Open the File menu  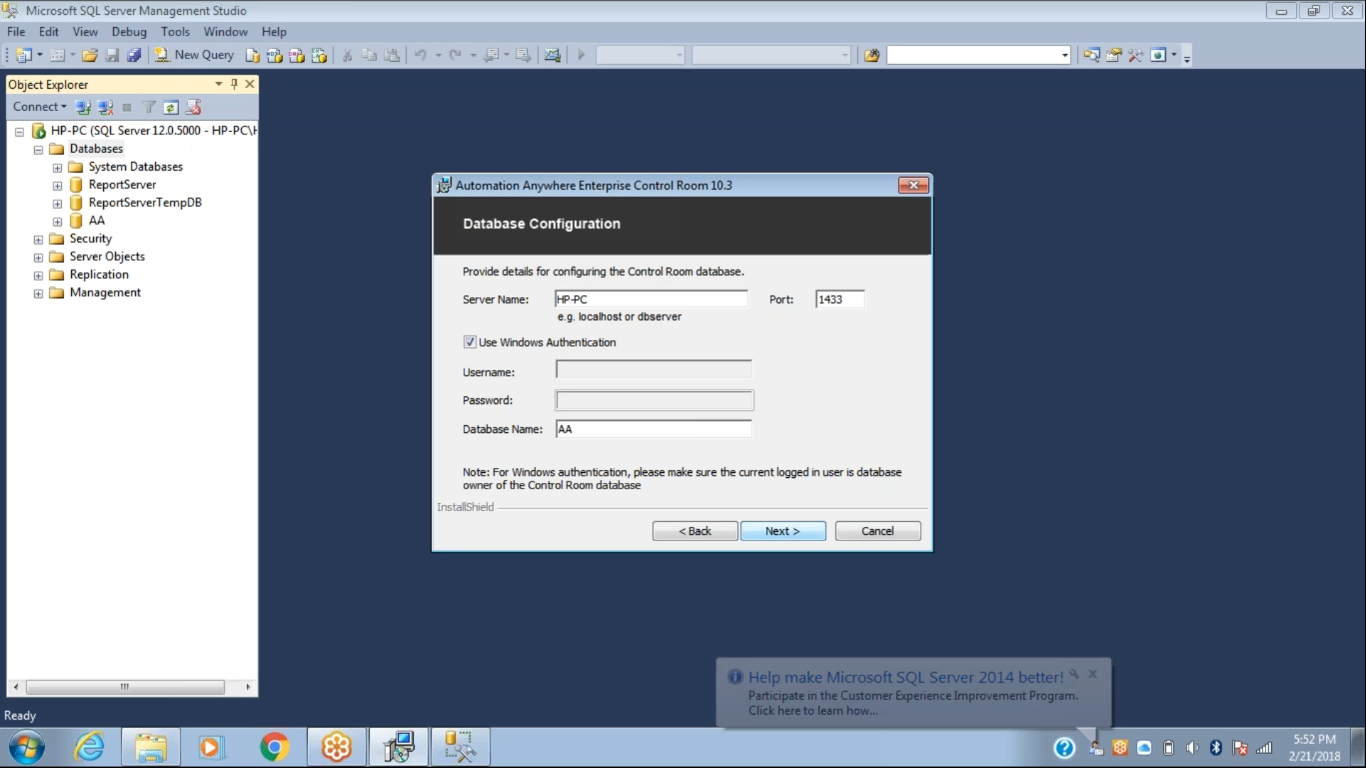click(x=16, y=32)
